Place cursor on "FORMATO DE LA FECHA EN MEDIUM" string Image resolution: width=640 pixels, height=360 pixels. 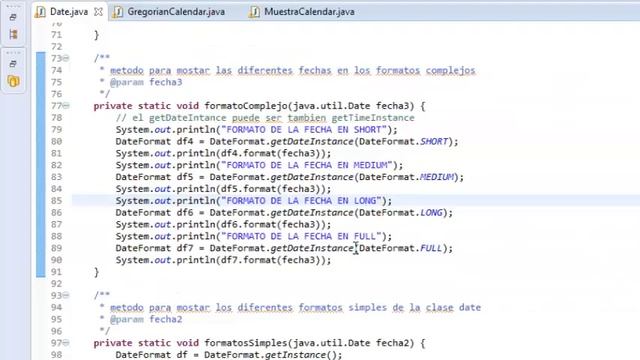coord(306,165)
